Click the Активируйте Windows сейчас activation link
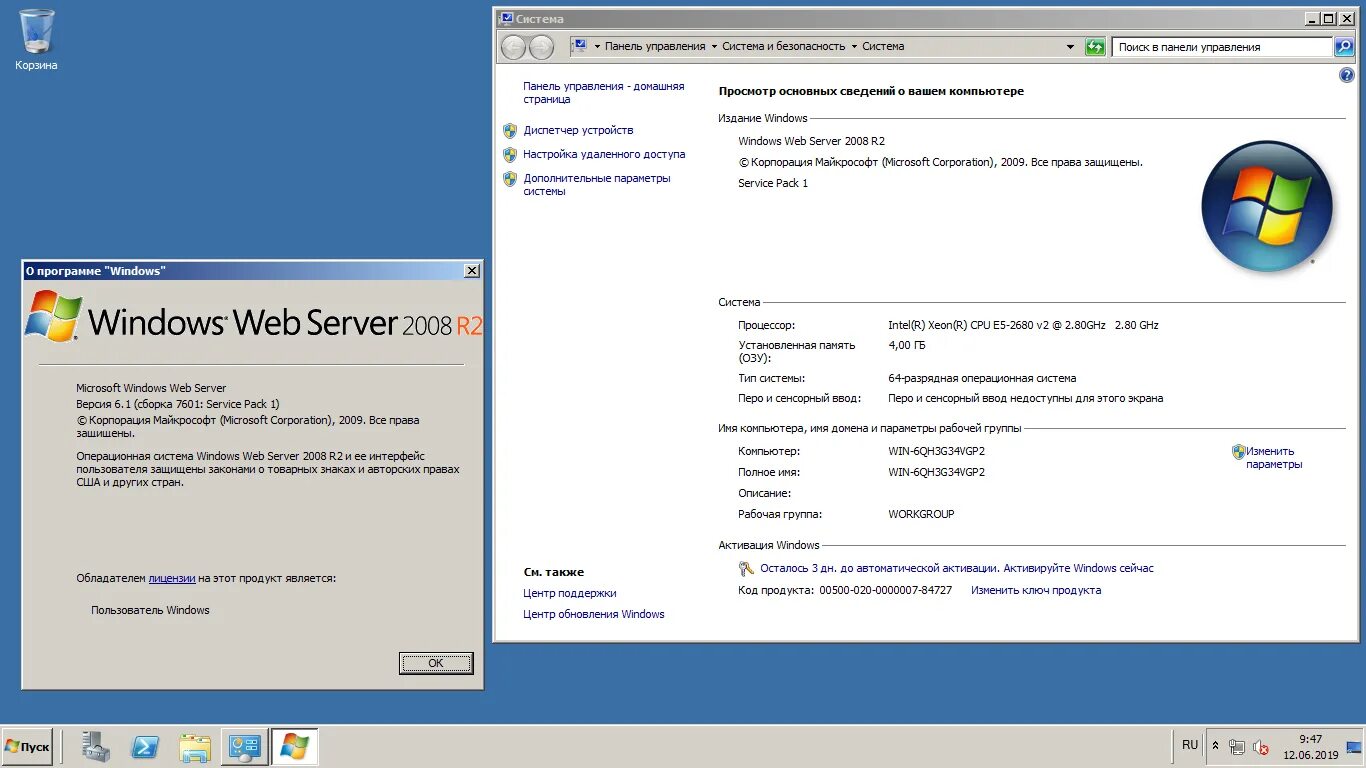Viewport: 1366px width, 768px height. coord(1078,568)
